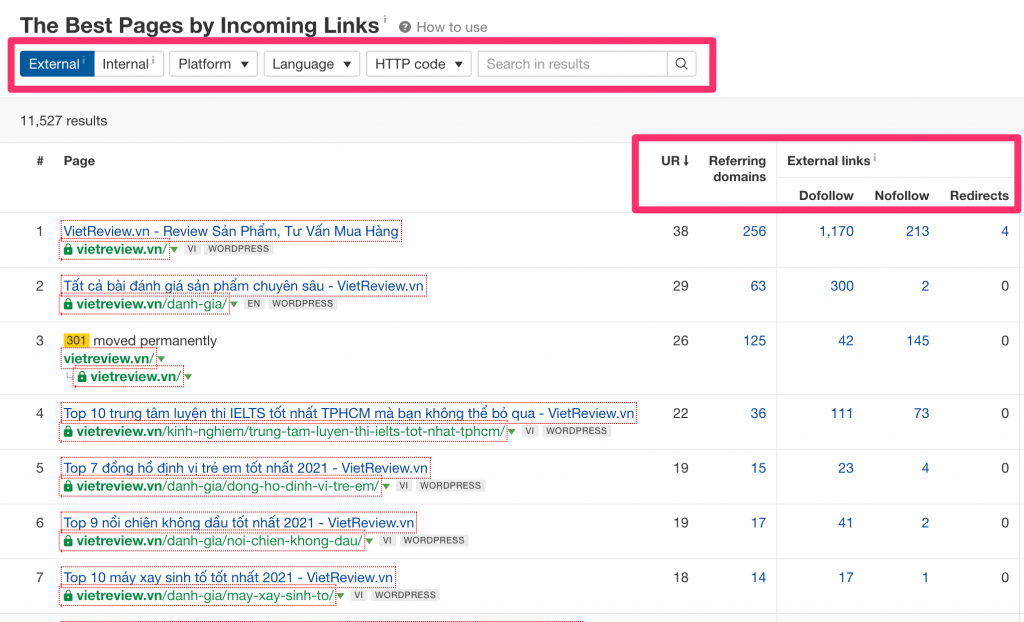Open the HTTP code dropdown filter
The height and width of the screenshot is (622, 1024).
[419, 64]
